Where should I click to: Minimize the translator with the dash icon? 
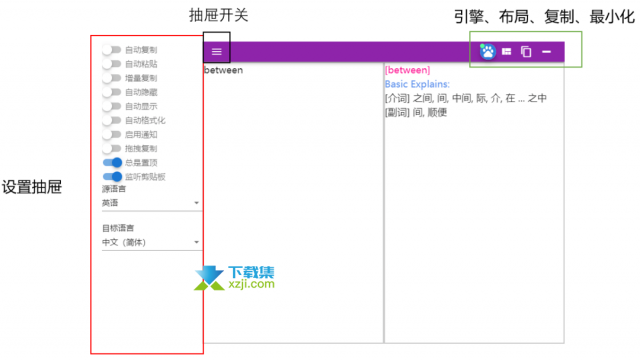546,52
